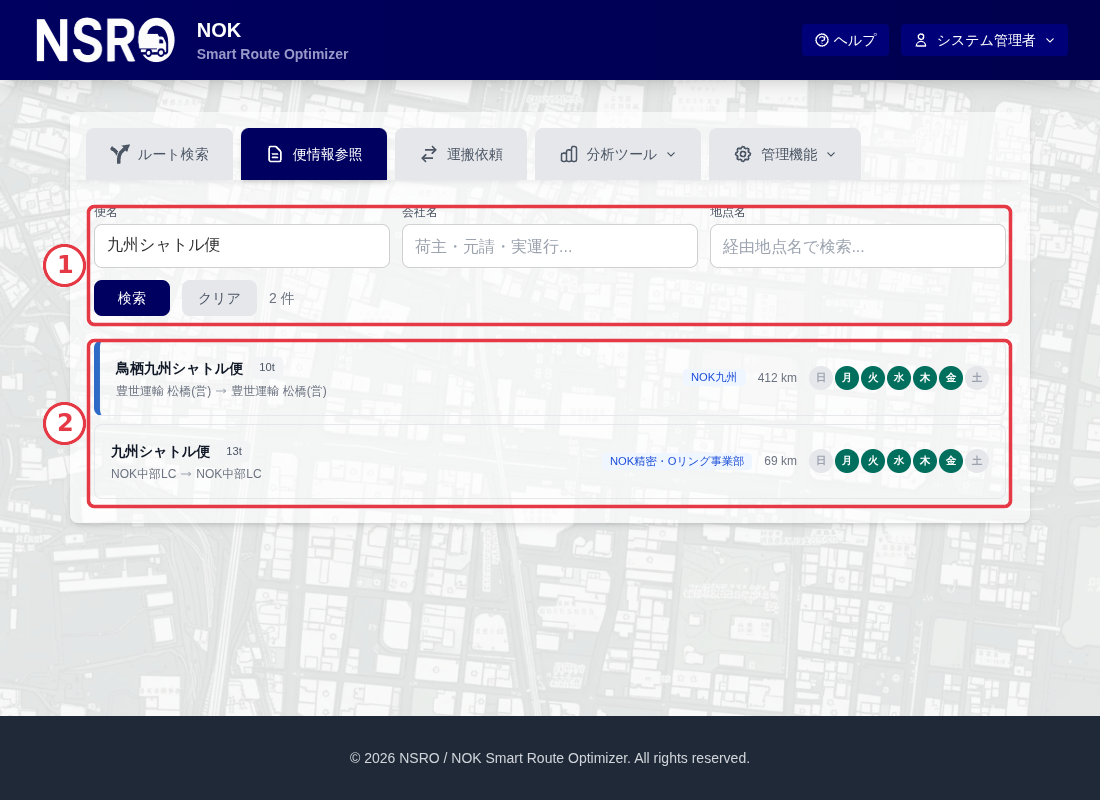Focus the 便名 input with 九州シャトル便
The width and height of the screenshot is (1100, 800).
tap(242, 246)
